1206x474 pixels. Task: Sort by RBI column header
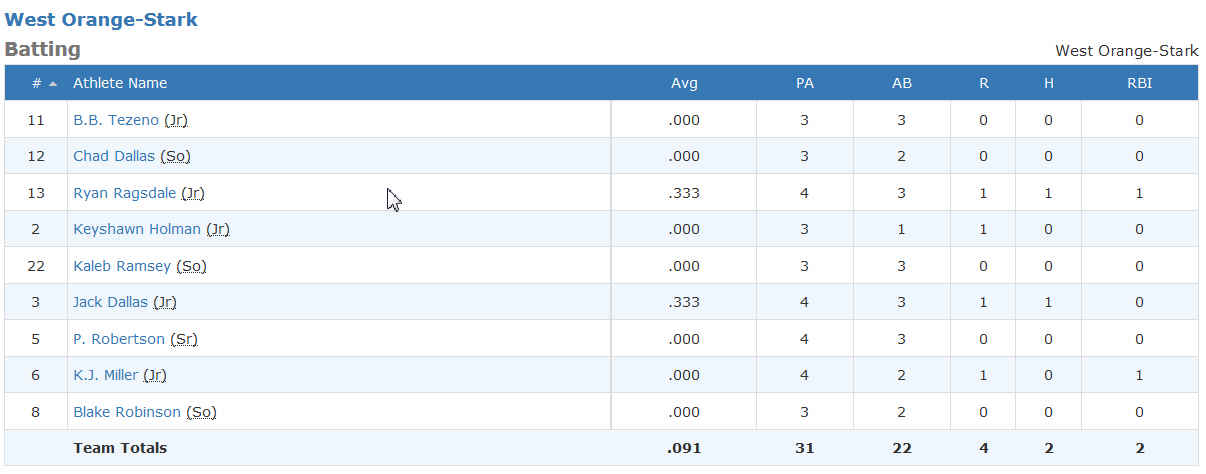pos(1139,83)
